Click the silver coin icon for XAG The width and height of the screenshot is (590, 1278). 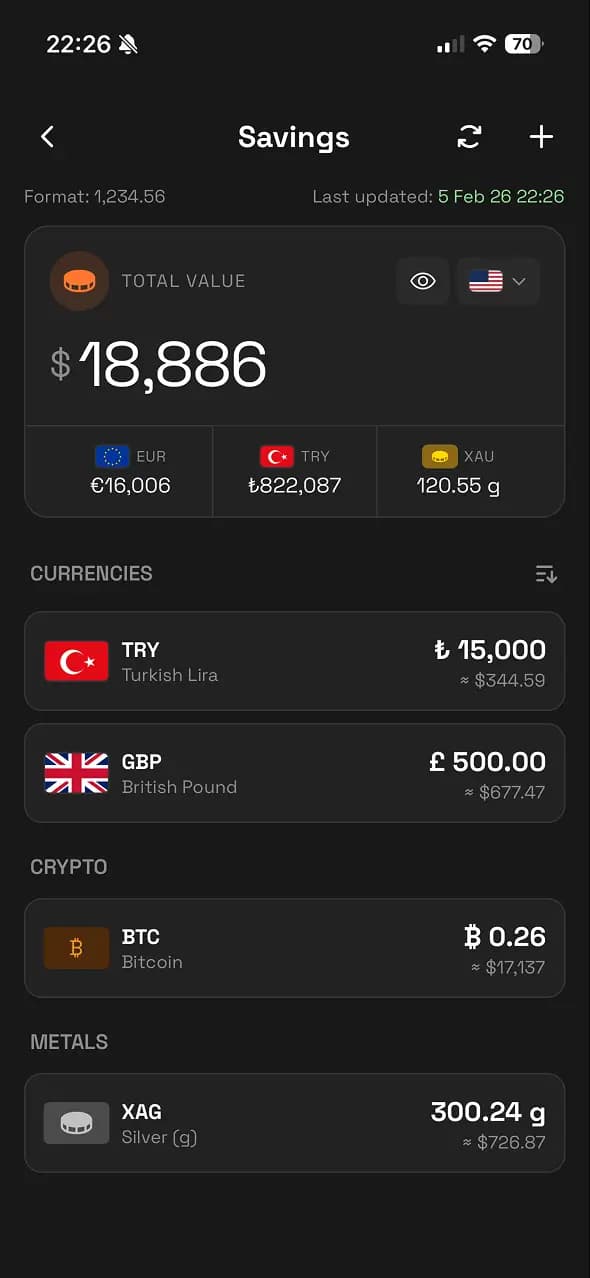point(76,1122)
